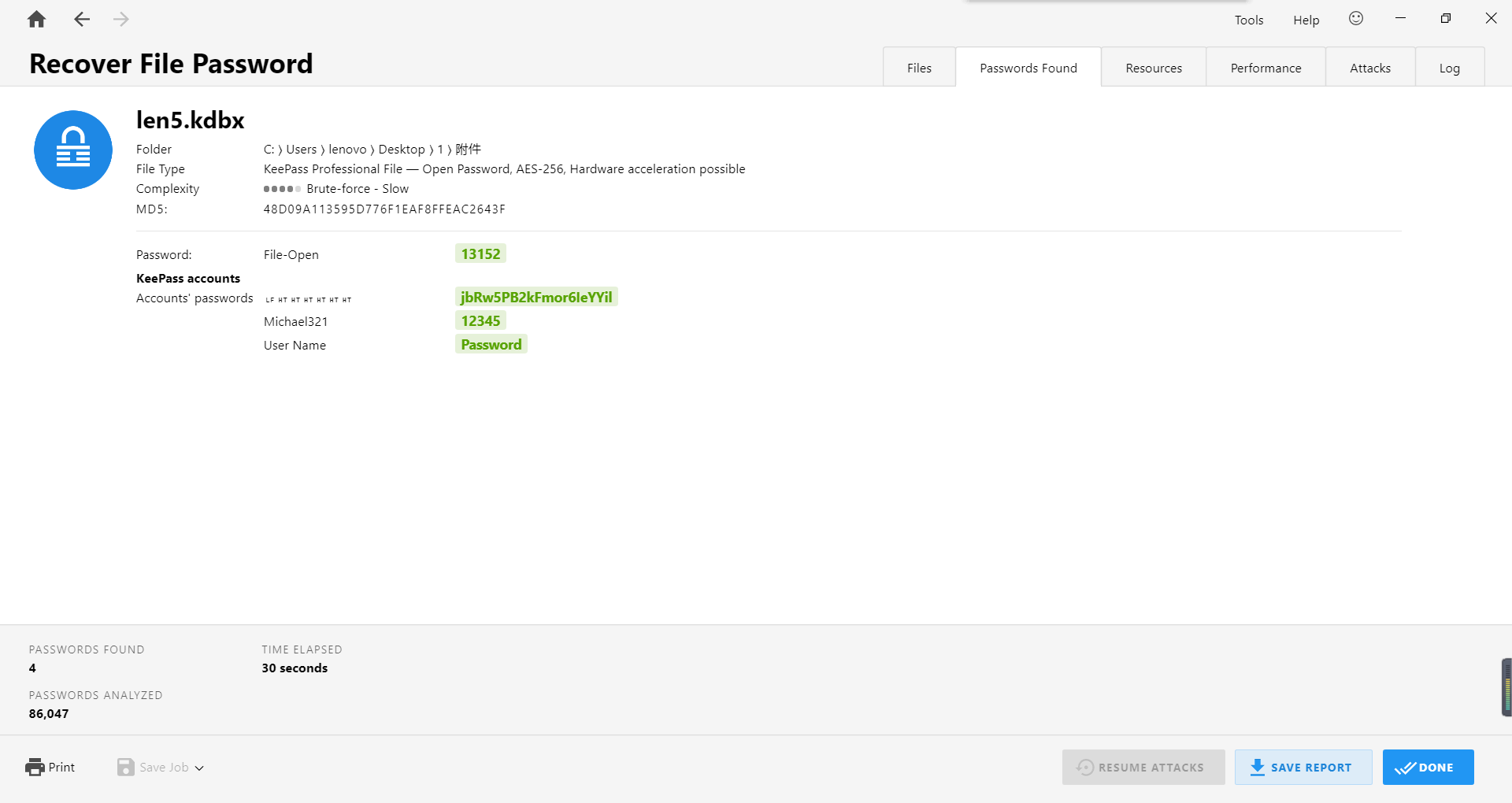Click the Save Report button
Screen dimensions: 1512x803
coord(1303,767)
